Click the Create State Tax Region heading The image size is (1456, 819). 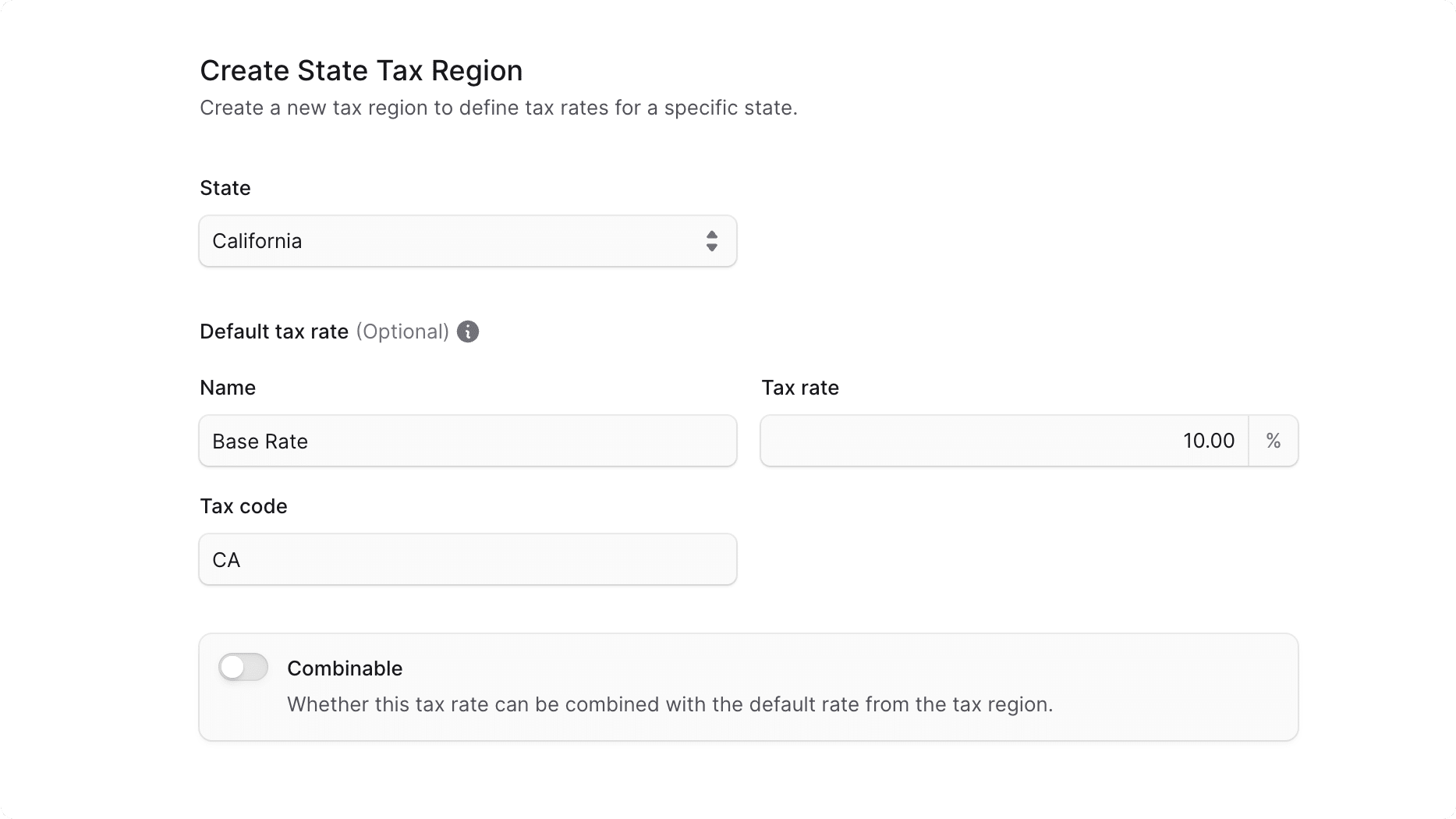(361, 70)
